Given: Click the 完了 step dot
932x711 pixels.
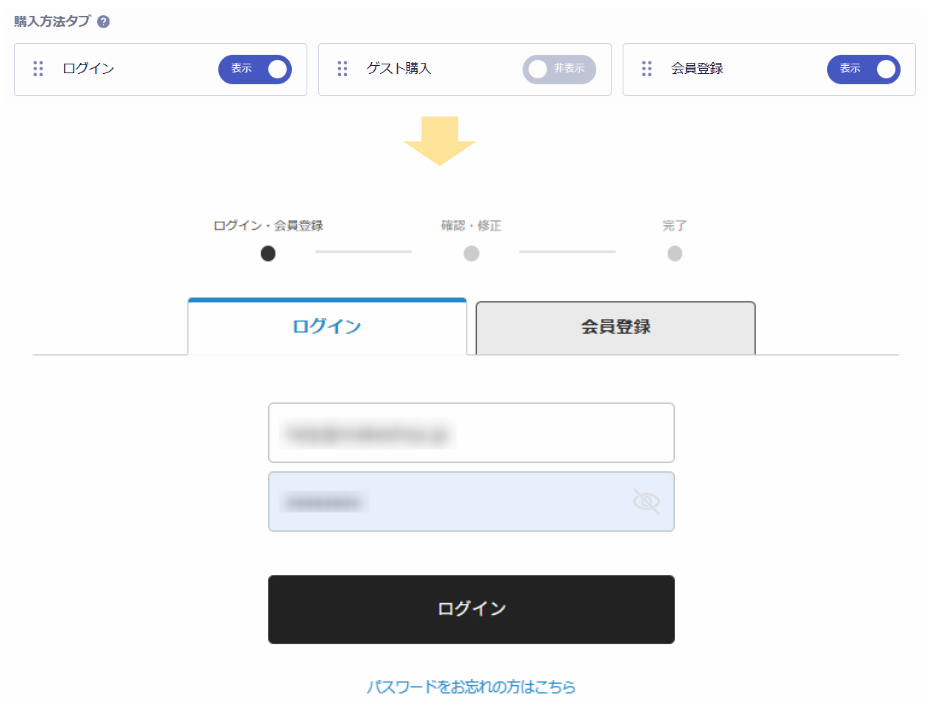Looking at the screenshot, I should tap(675, 254).
